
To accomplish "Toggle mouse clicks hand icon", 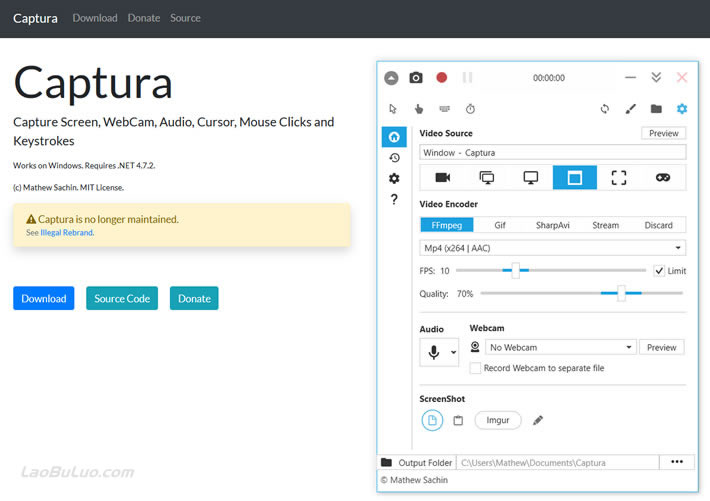I will pos(419,109).
